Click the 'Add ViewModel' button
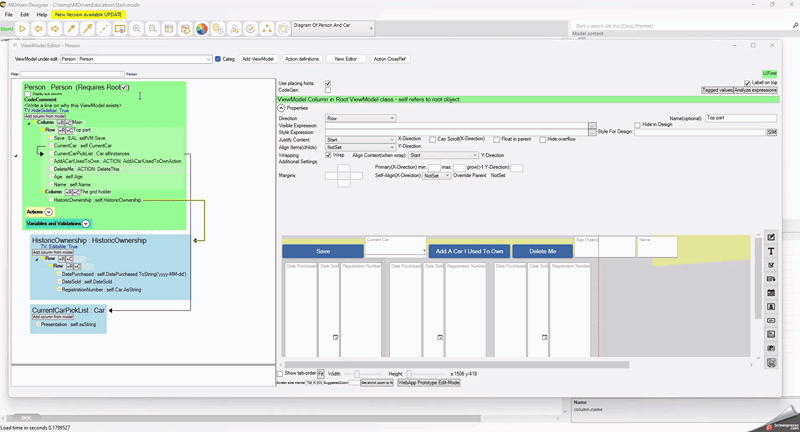Viewport: 800px width, 432px height. 258,59
